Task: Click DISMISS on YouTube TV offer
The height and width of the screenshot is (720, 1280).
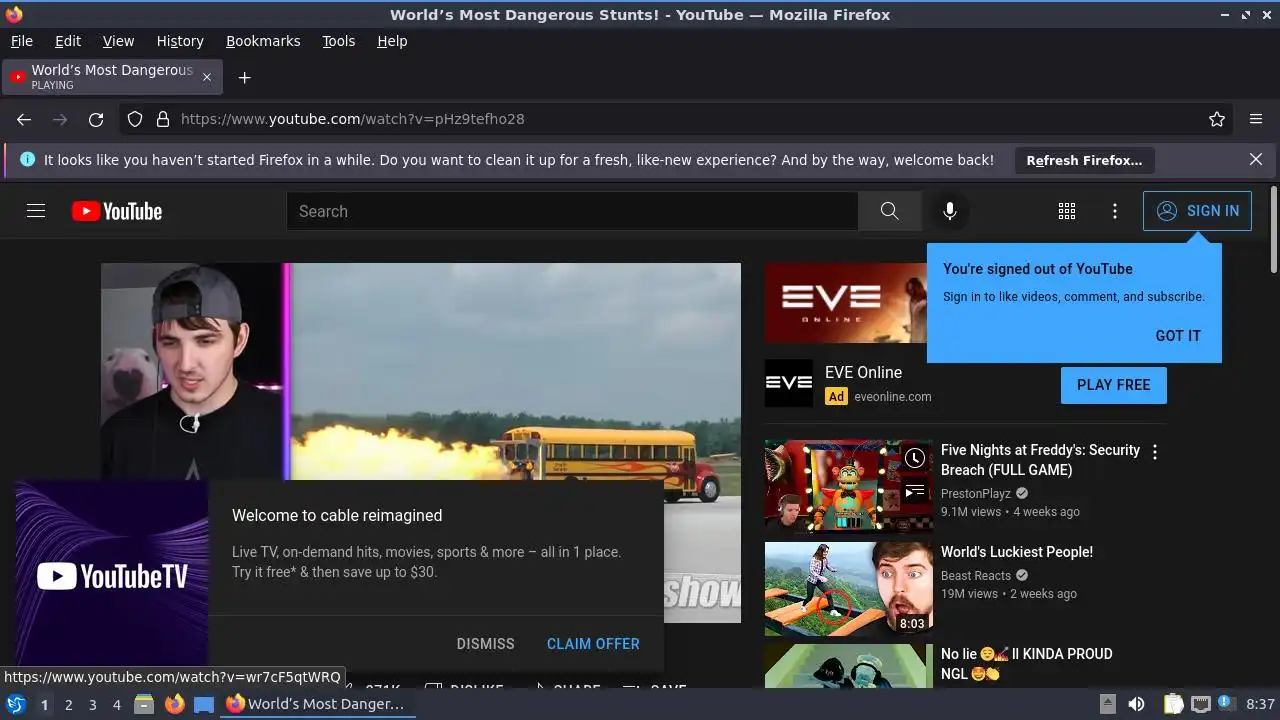Action: click(x=485, y=644)
